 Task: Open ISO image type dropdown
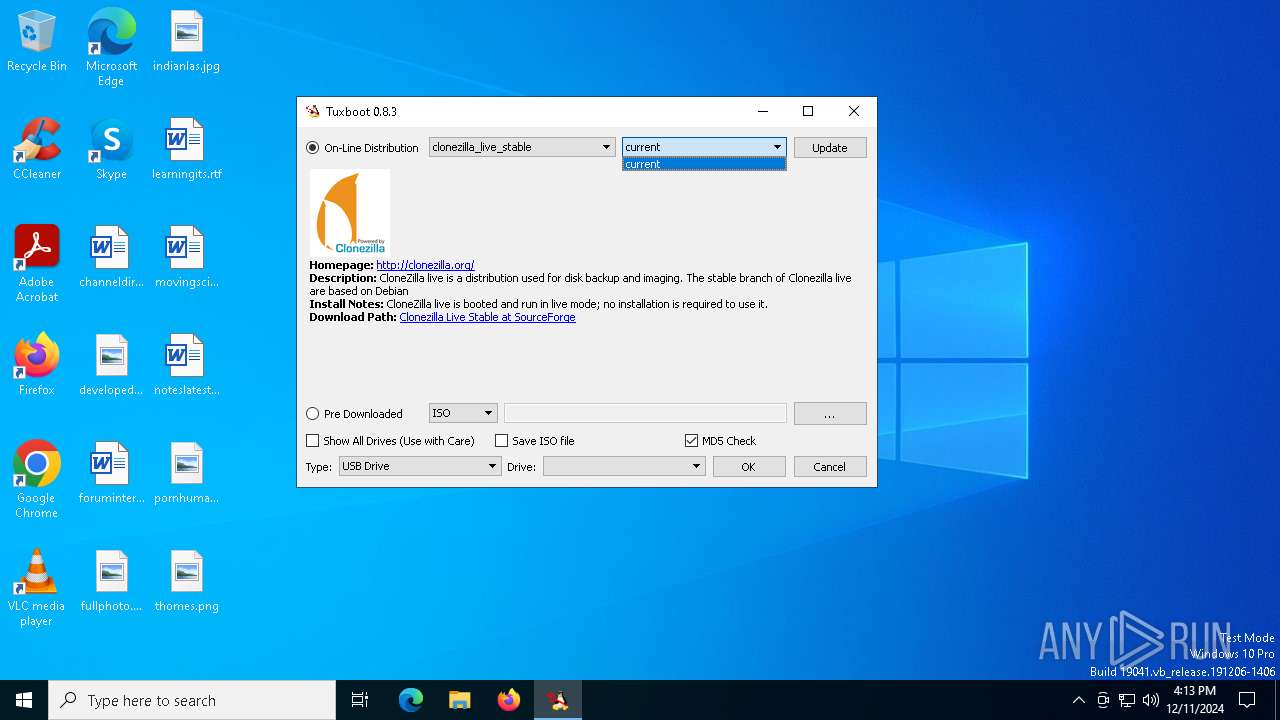pos(463,413)
